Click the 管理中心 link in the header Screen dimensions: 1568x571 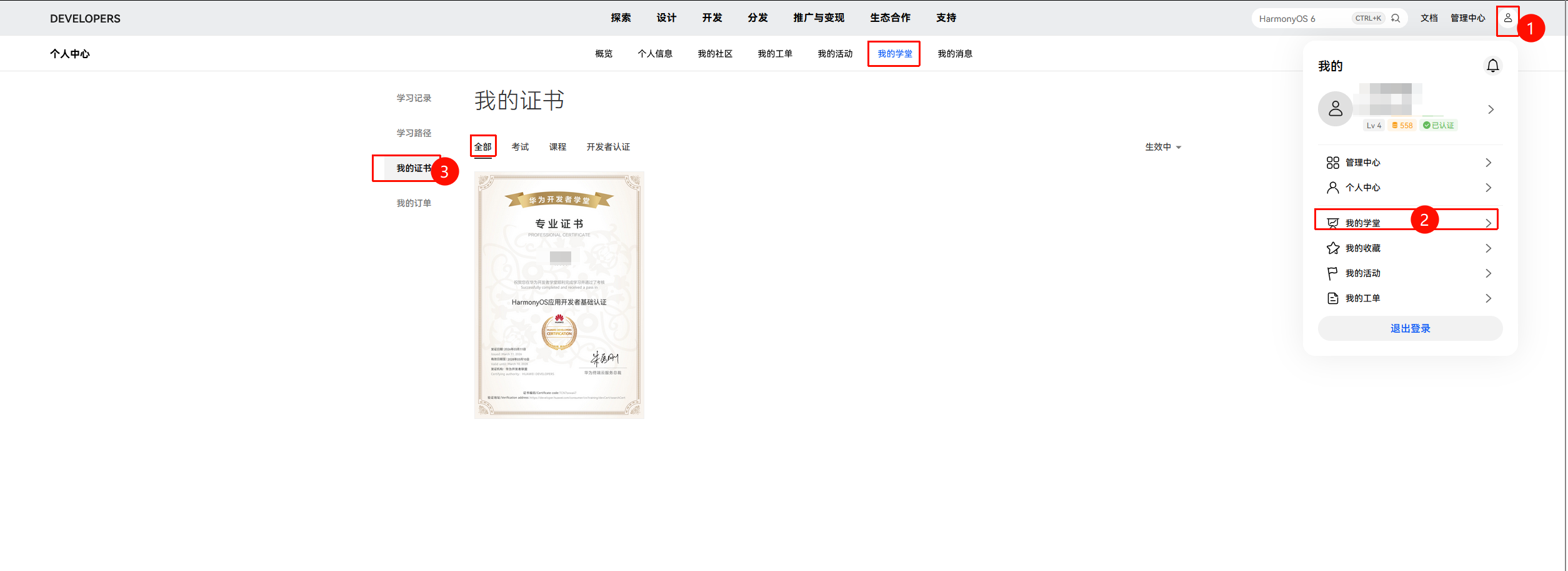click(x=1467, y=18)
